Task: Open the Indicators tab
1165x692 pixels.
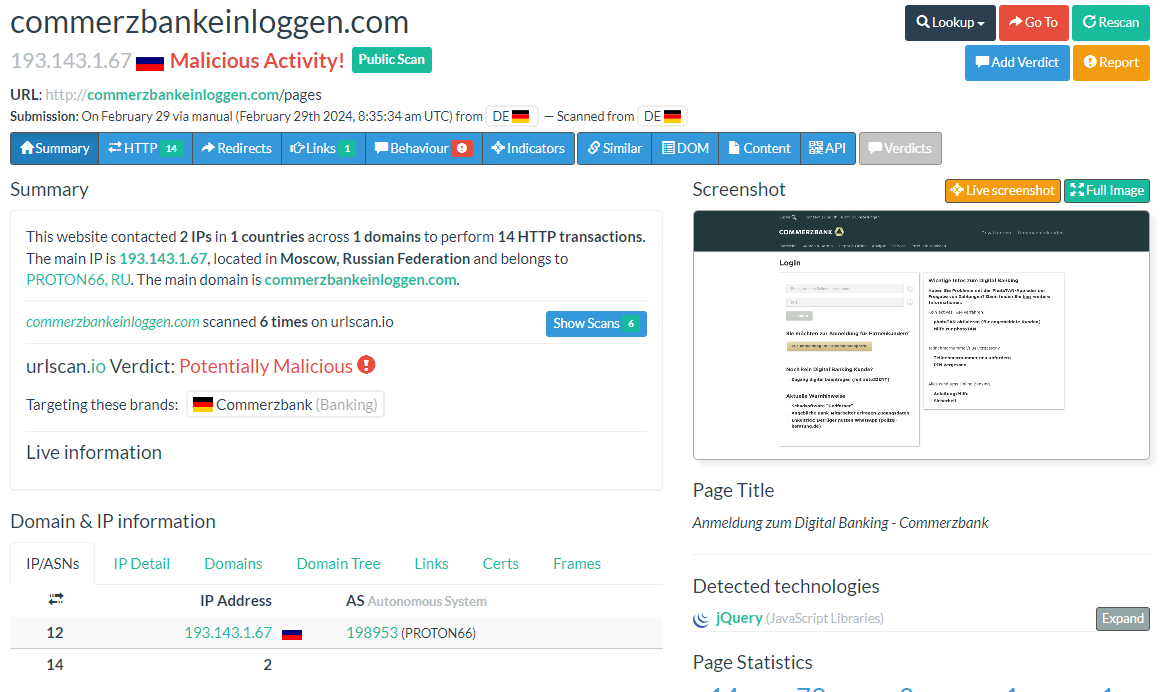Action: point(528,148)
